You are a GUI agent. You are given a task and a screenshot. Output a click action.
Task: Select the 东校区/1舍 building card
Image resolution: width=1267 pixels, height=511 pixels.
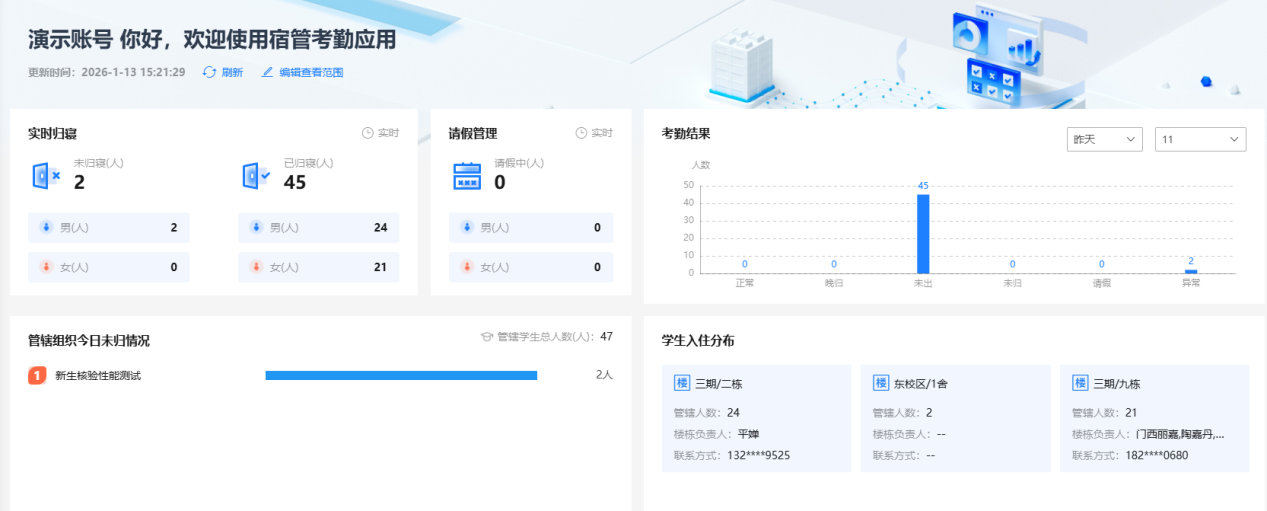(955, 418)
